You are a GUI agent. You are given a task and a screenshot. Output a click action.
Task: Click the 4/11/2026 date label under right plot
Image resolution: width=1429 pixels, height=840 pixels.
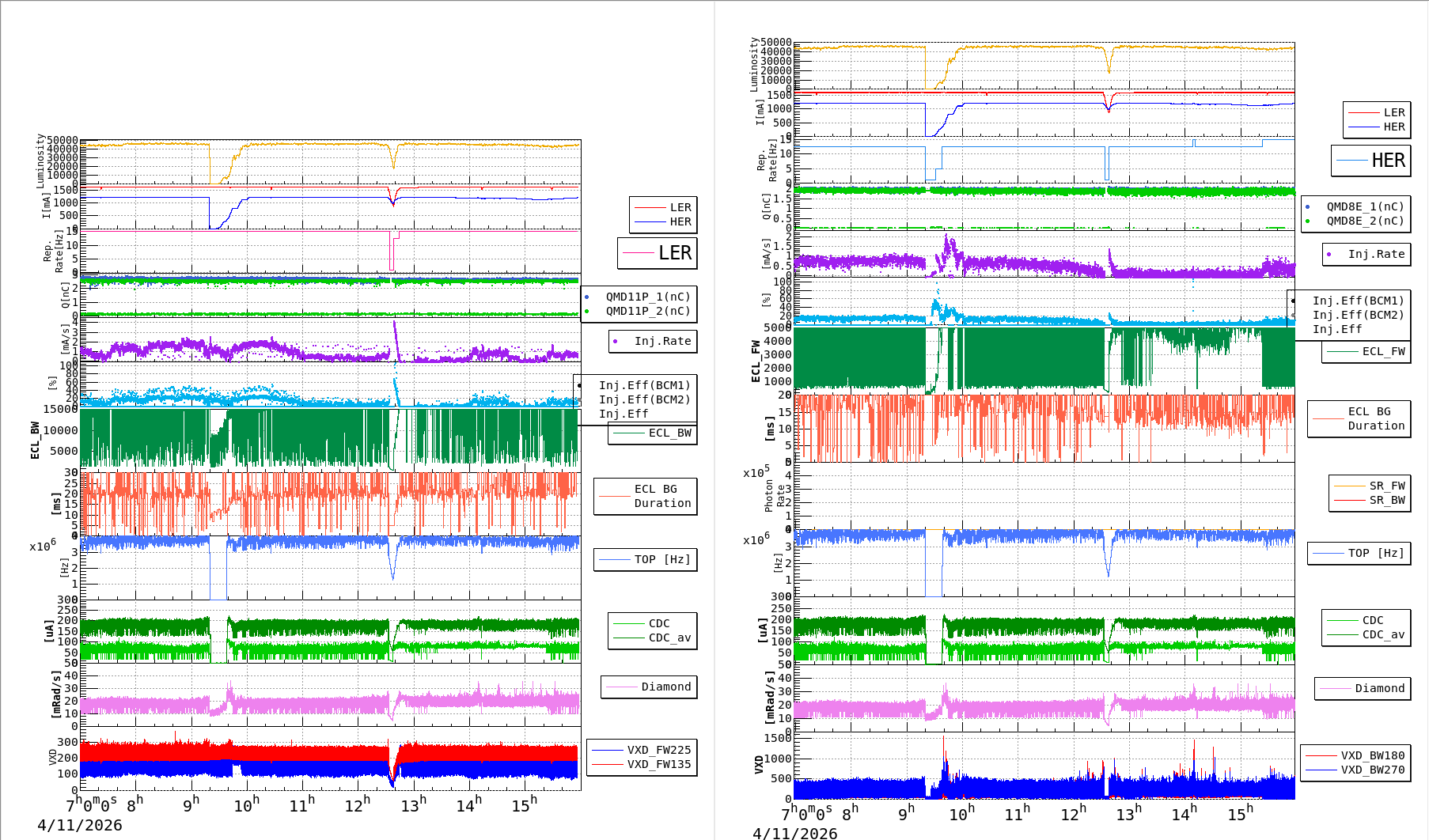click(794, 833)
